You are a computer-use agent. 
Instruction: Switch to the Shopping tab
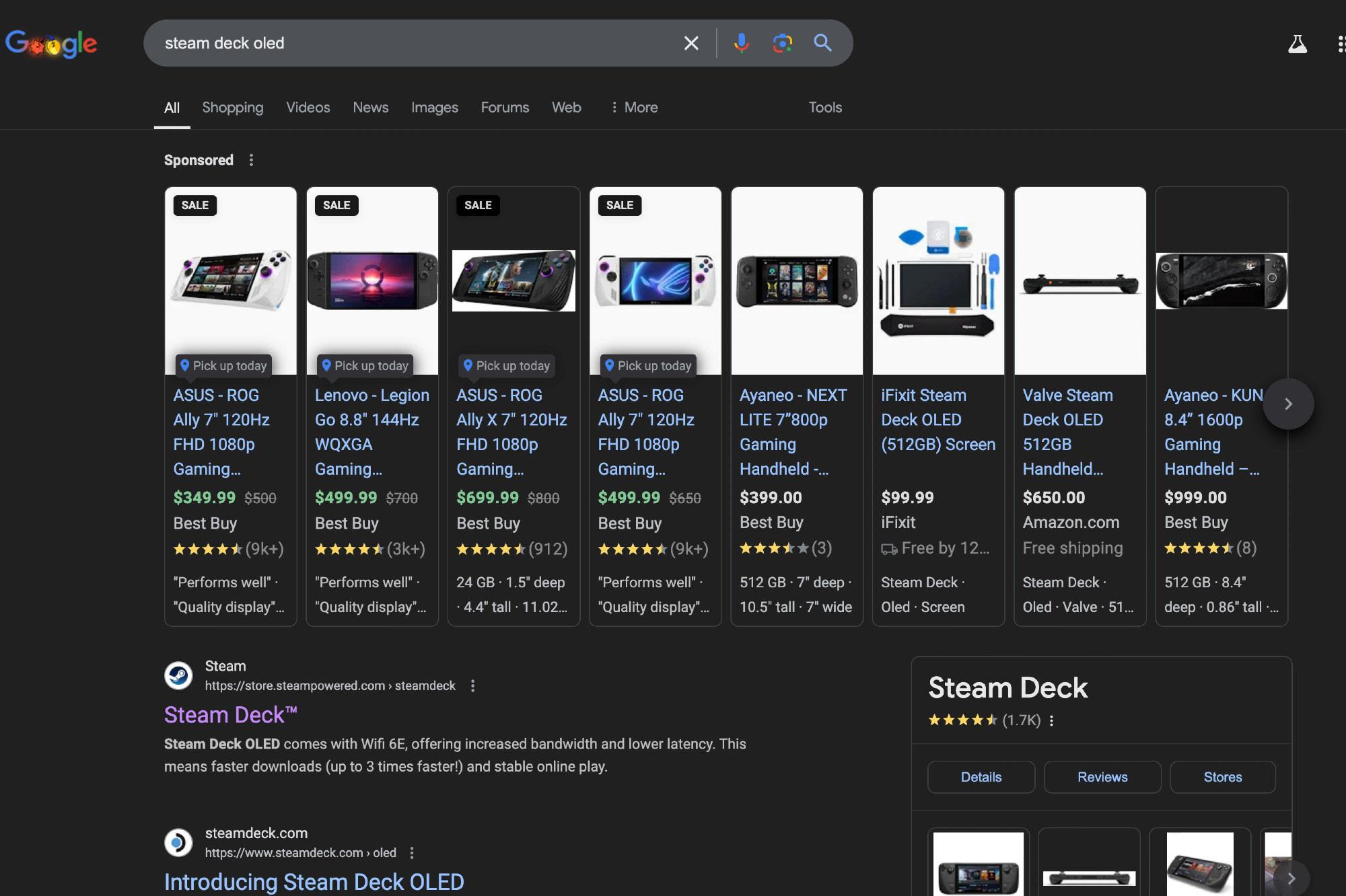pos(233,108)
